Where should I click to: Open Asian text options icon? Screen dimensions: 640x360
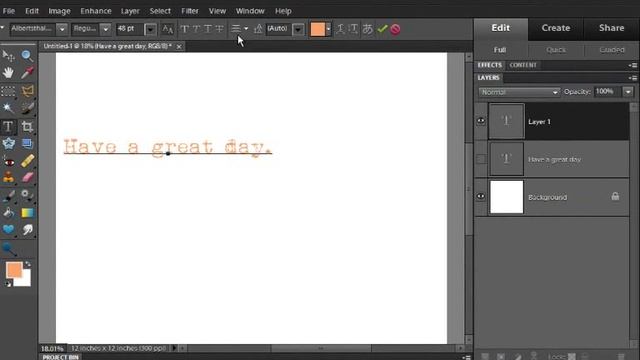coord(368,29)
